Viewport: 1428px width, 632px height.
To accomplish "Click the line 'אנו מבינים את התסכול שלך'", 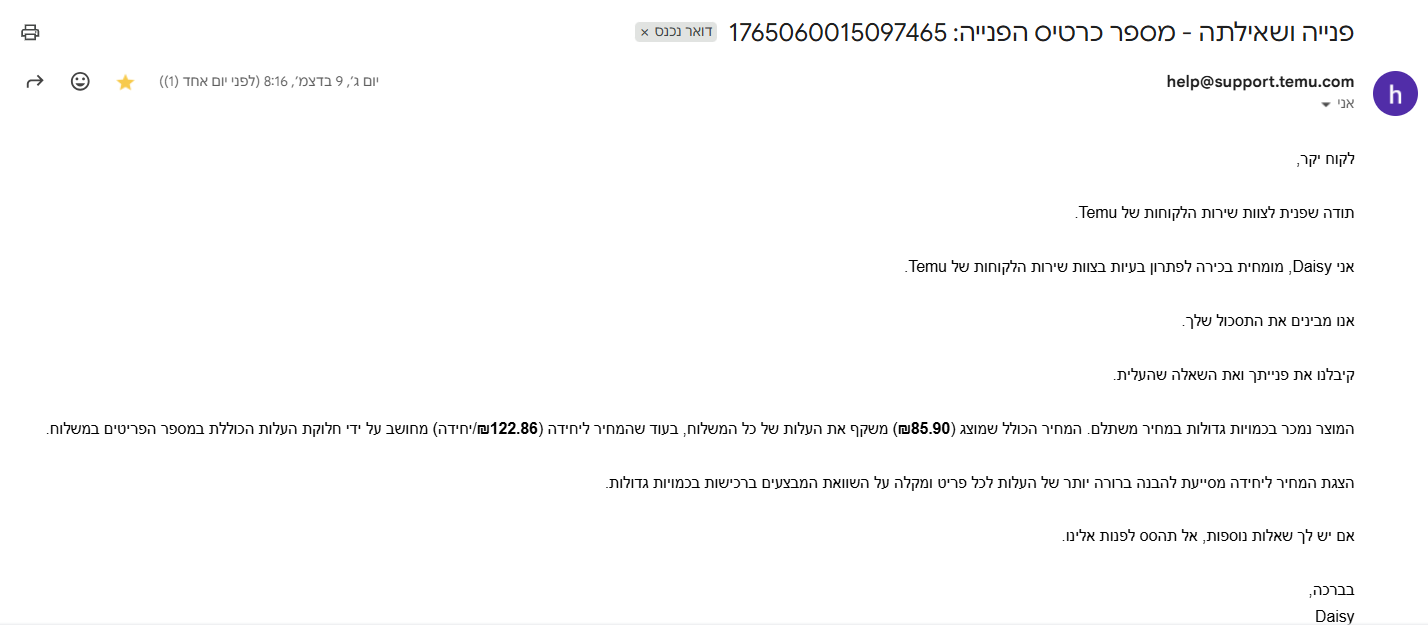I will (x=1267, y=321).
